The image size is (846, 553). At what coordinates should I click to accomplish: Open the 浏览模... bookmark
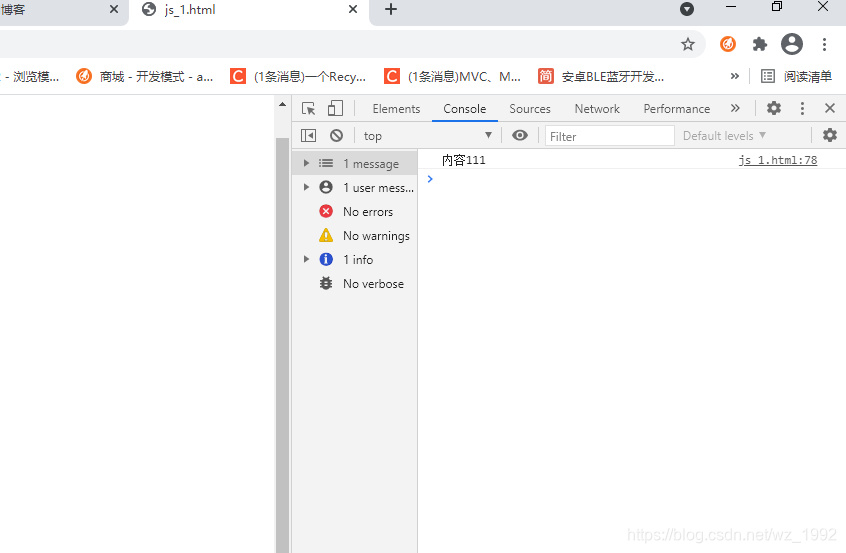[x=30, y=77]
